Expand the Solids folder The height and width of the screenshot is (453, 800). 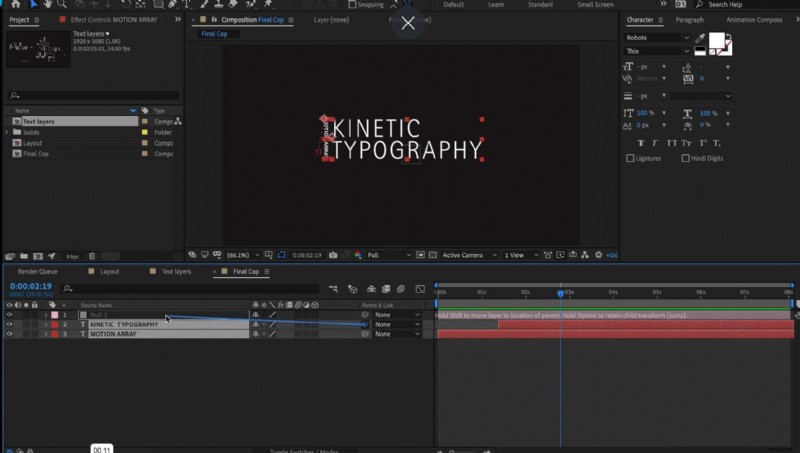[x=7, y=132]
